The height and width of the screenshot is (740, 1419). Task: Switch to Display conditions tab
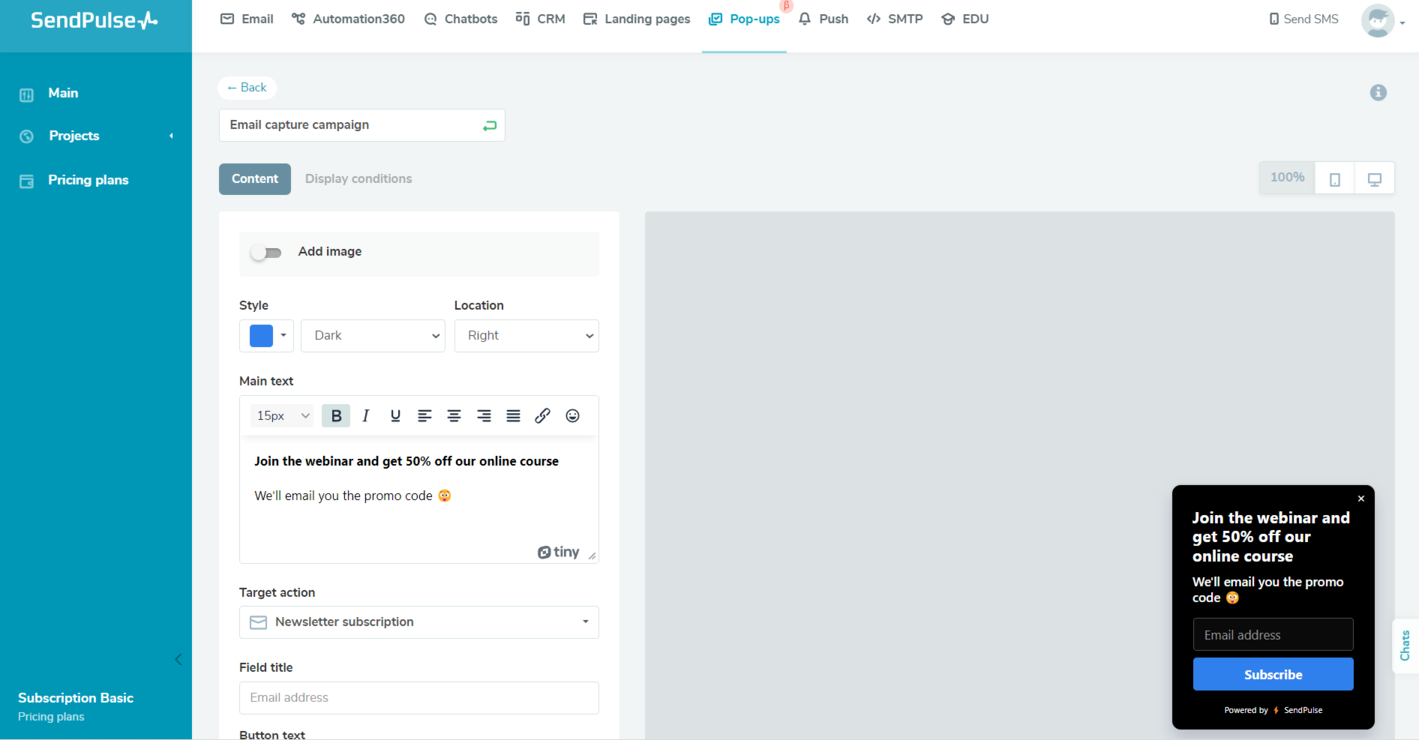[358, 179]
